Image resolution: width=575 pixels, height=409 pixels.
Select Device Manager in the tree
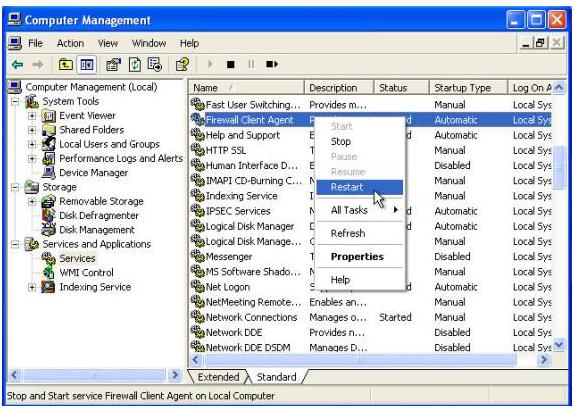(94, 173)
